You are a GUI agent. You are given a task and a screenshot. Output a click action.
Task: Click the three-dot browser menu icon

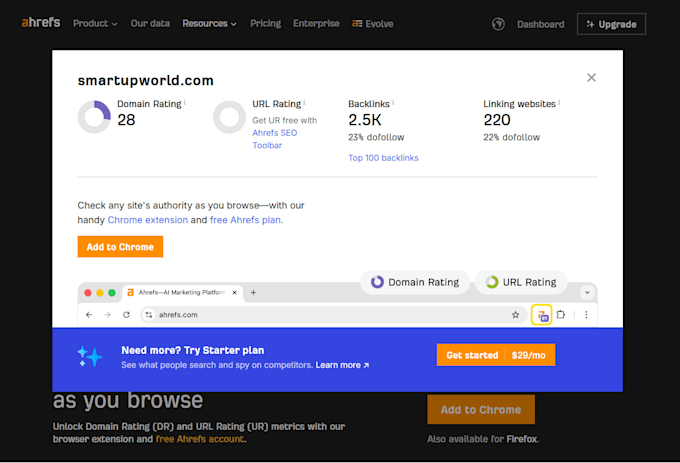pos(586,315)
